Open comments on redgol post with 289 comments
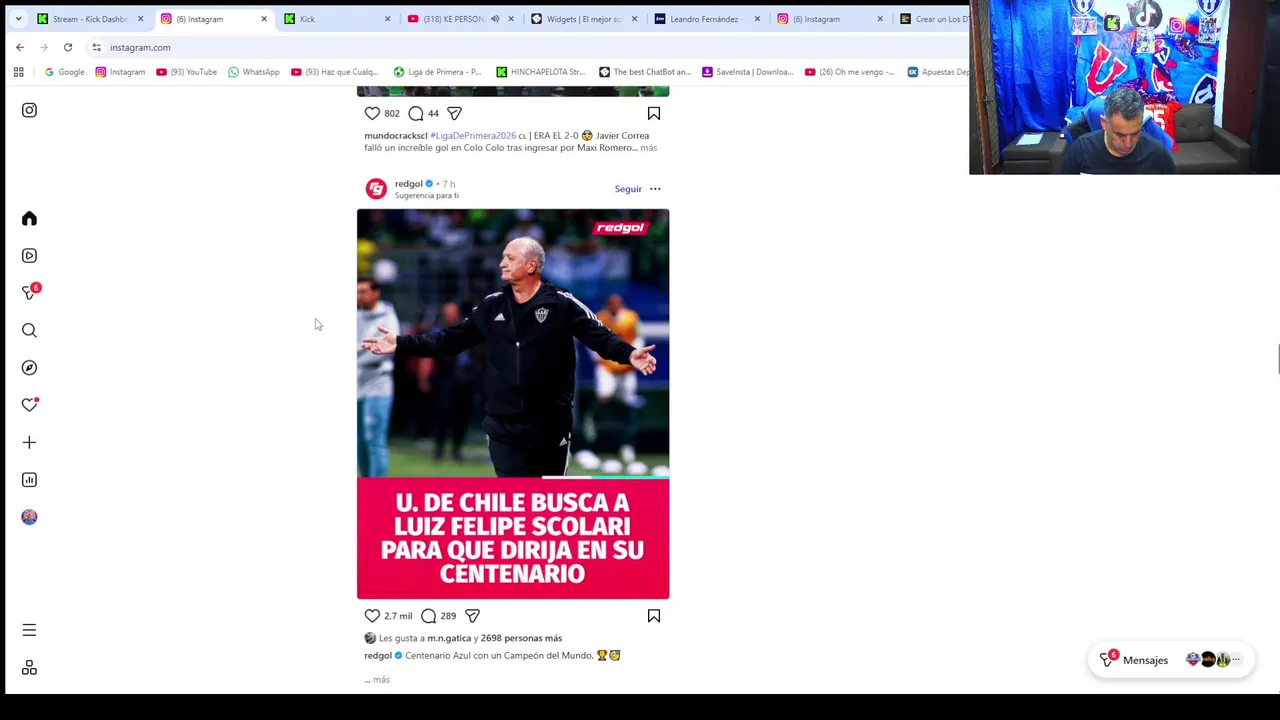1280x720 pixels. coord(429,616)
